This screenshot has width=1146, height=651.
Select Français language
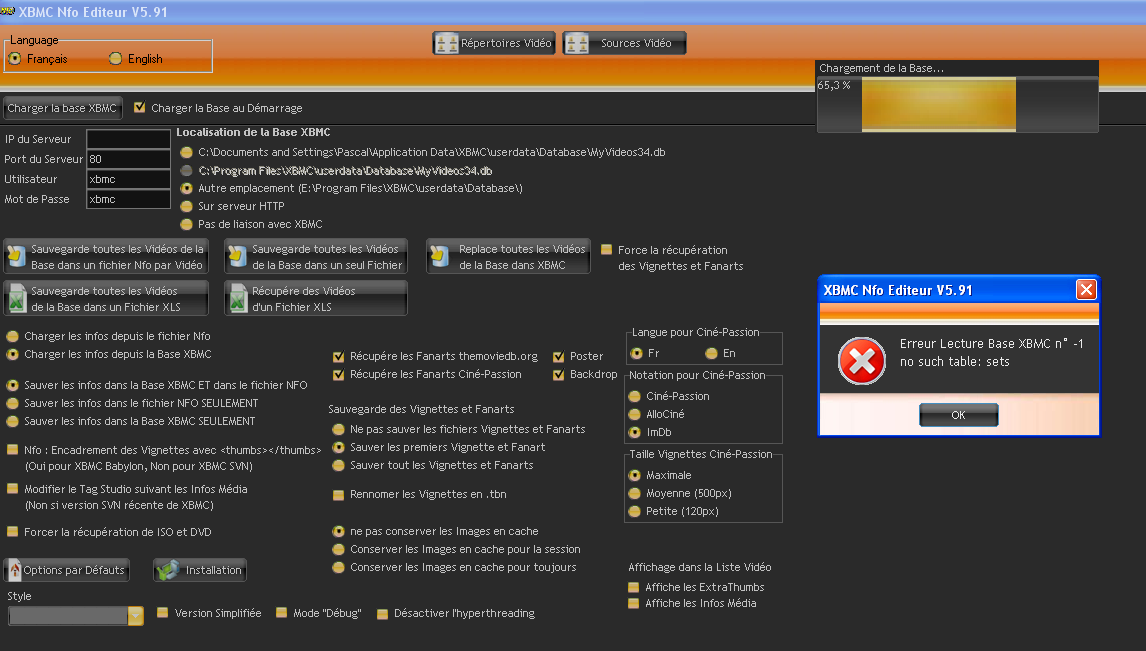click(15, 58)
